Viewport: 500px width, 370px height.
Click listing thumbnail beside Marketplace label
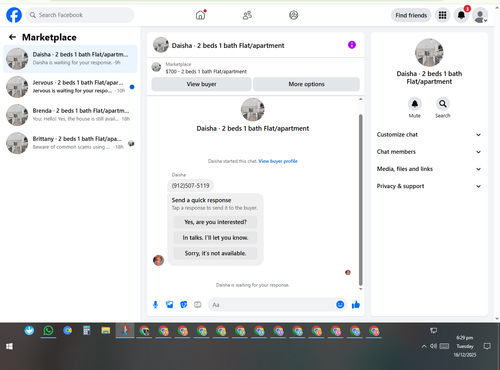pyautogui.click(x=156, y=67)
